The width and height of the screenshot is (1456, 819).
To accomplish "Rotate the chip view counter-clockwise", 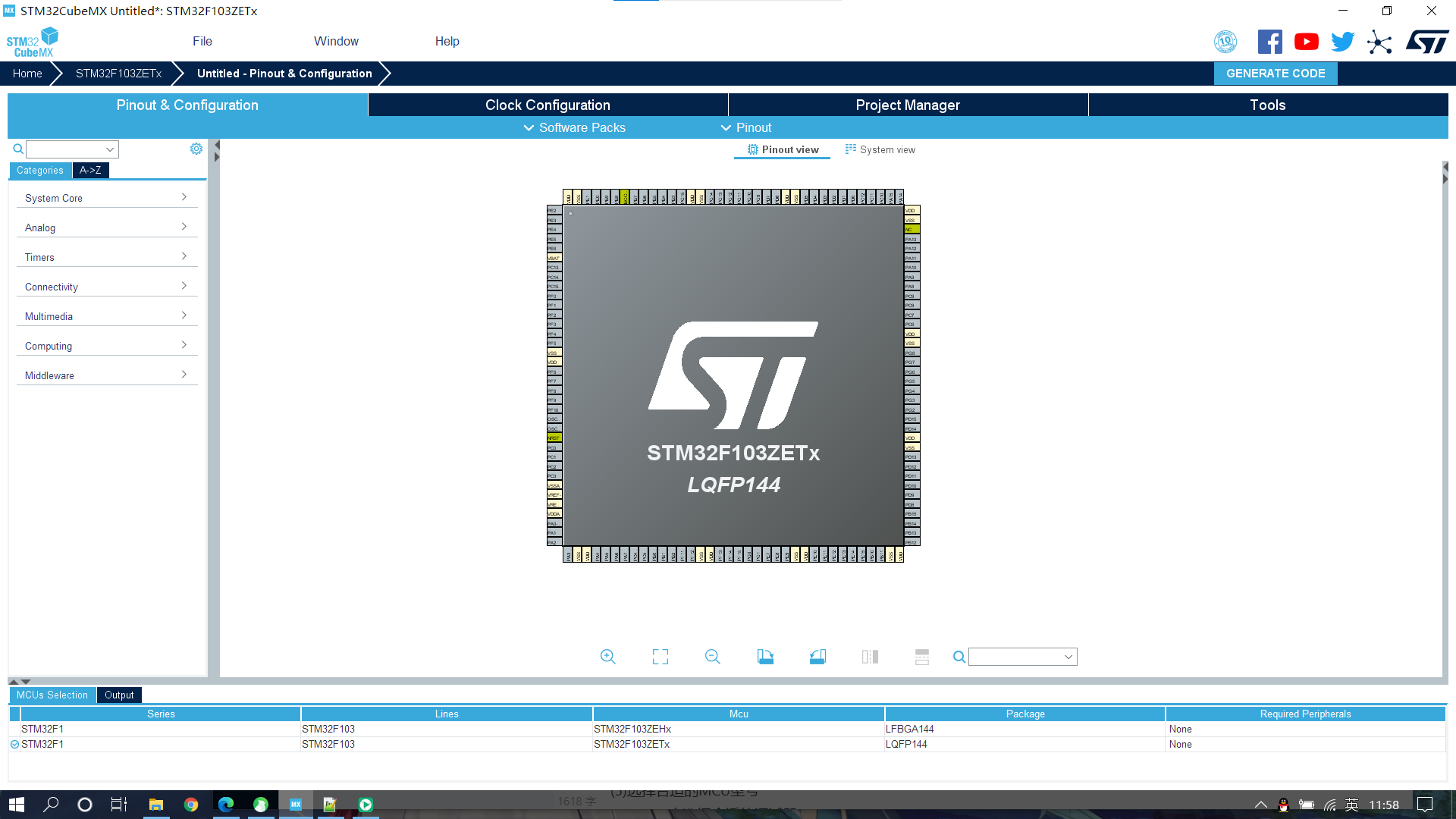I will (817, 657).
